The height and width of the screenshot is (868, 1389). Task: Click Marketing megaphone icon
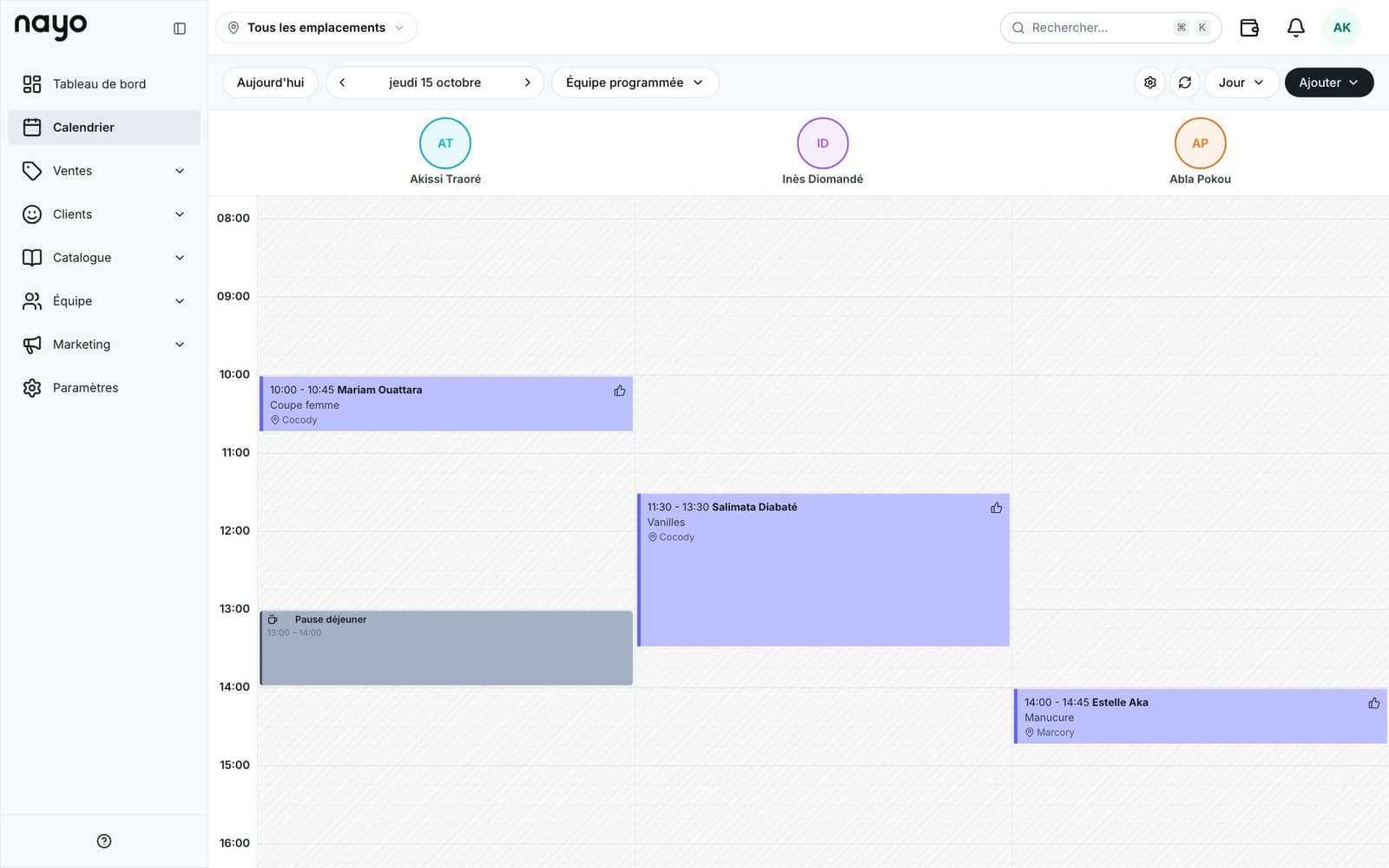tap(32, 345)
